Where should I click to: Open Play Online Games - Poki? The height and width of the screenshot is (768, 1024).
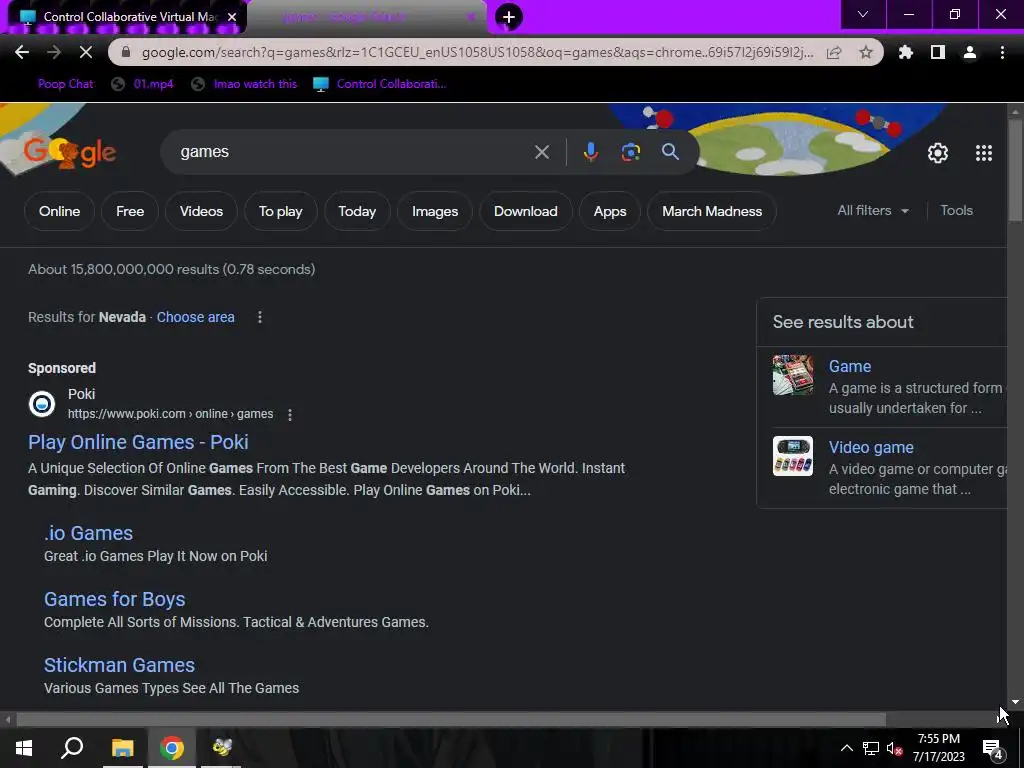tap(138, 442)
